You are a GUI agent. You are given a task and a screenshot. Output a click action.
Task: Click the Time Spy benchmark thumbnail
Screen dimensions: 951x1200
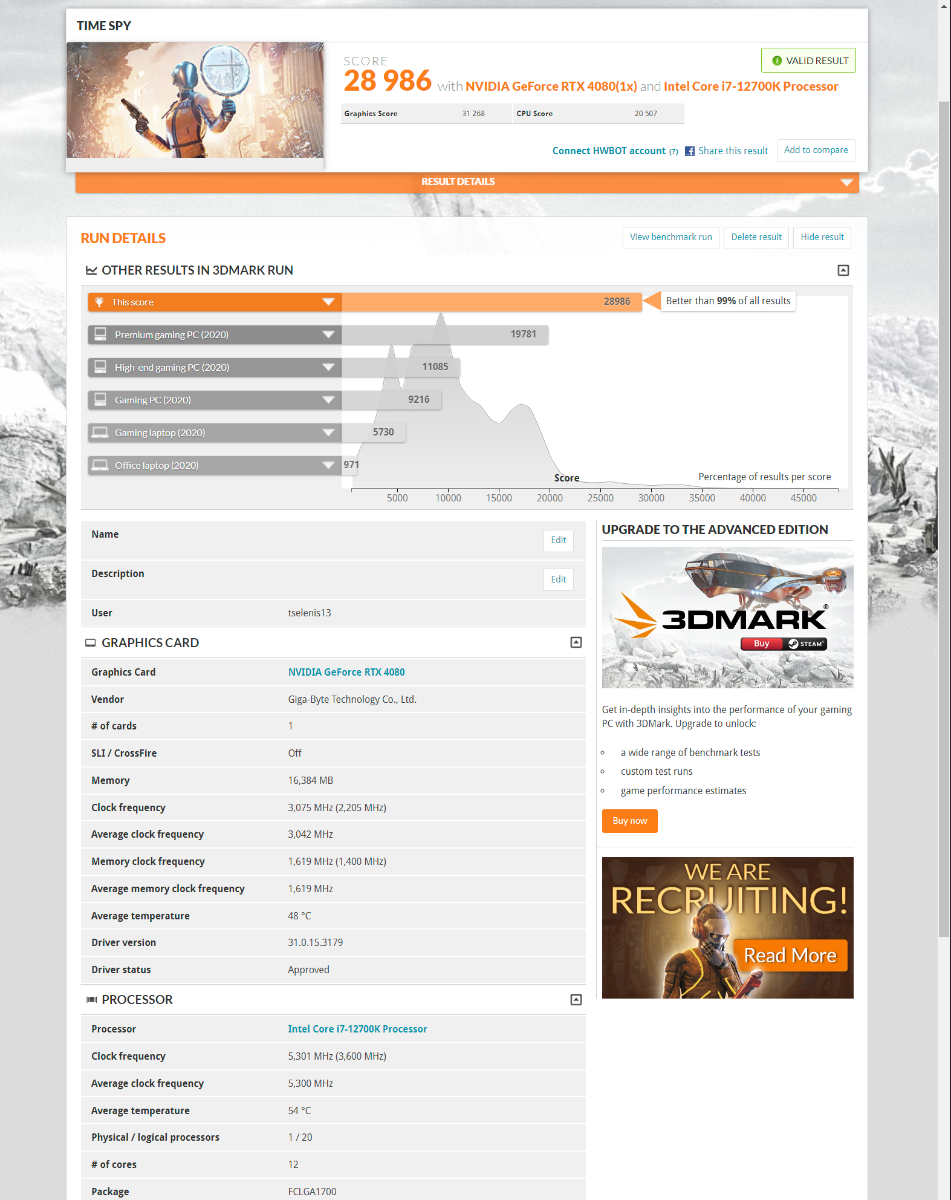click(195, 100)
